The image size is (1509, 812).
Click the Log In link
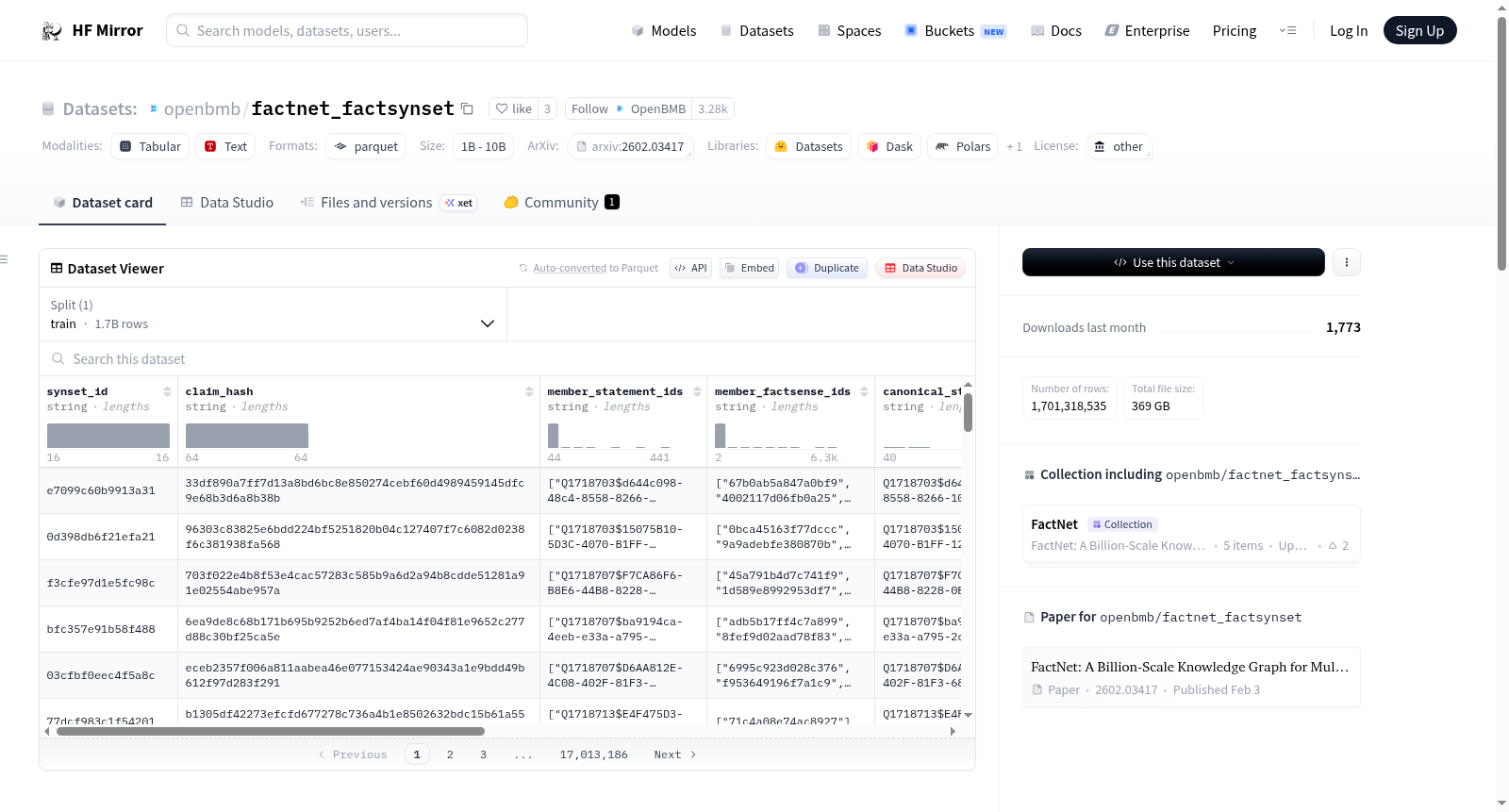click(1349, 31)
